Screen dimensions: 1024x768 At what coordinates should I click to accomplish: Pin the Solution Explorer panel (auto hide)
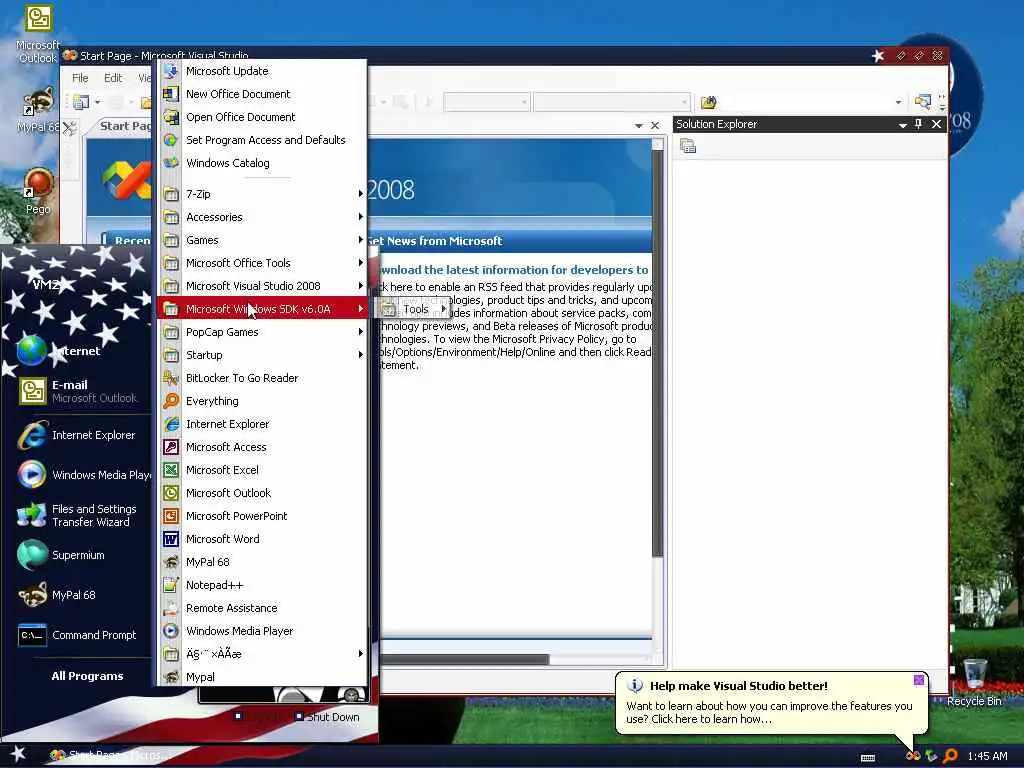click(918, 124)
